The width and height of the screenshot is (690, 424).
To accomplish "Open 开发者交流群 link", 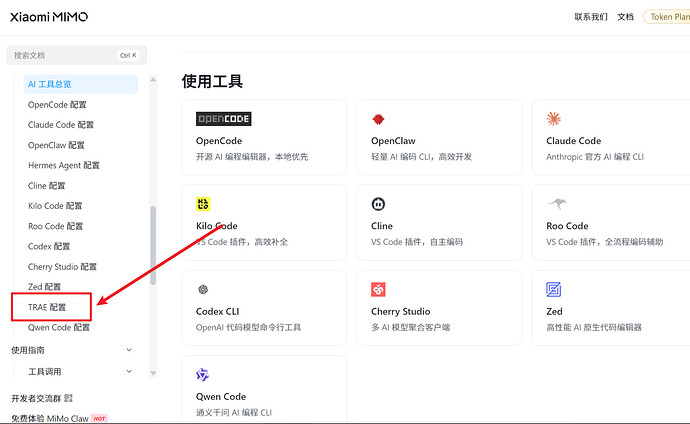I will [x=37, y=398].
